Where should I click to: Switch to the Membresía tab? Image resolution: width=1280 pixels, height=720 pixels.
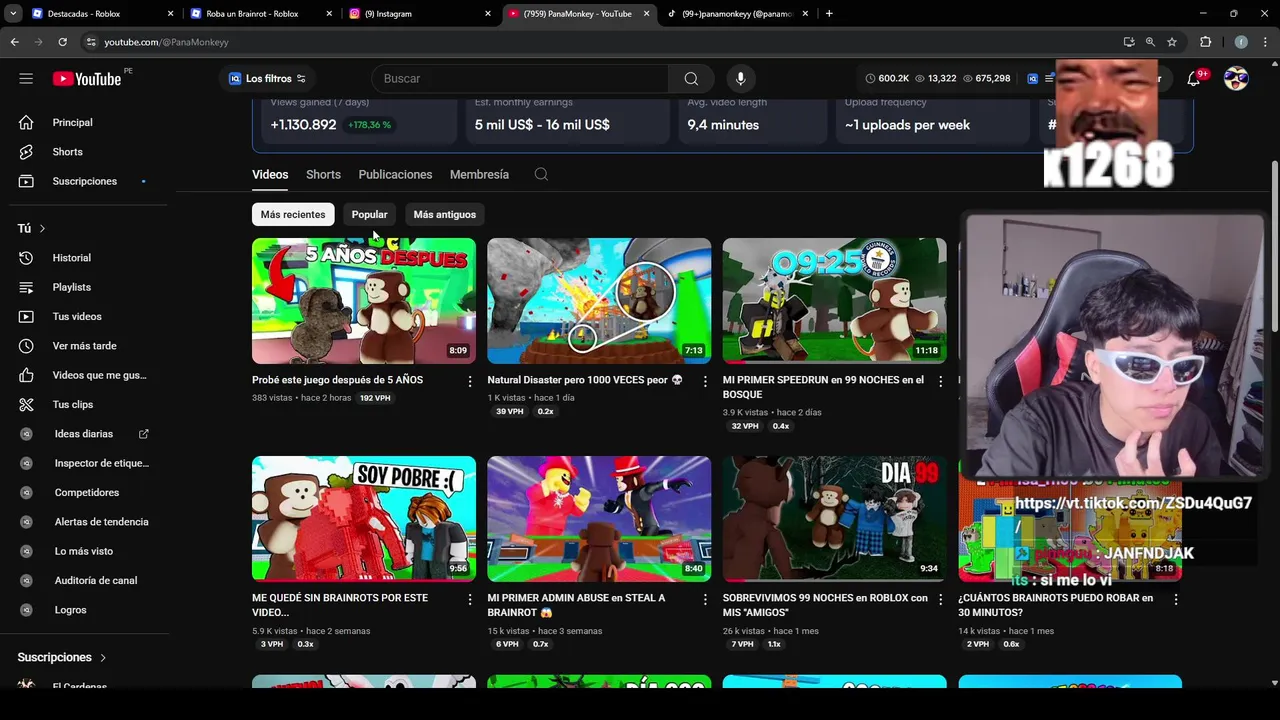479,174
